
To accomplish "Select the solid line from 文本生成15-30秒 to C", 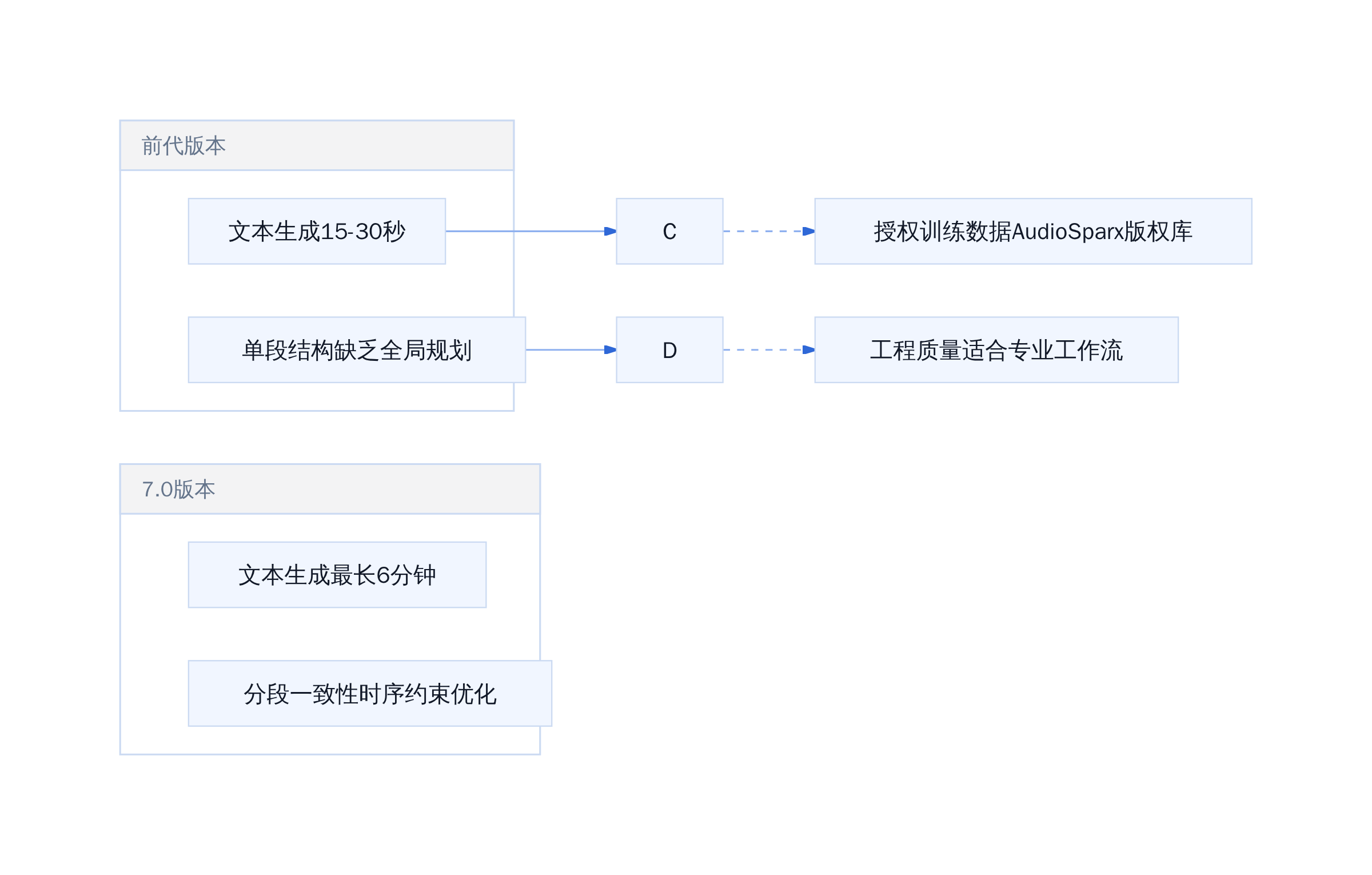I will [x=526, y=231].
